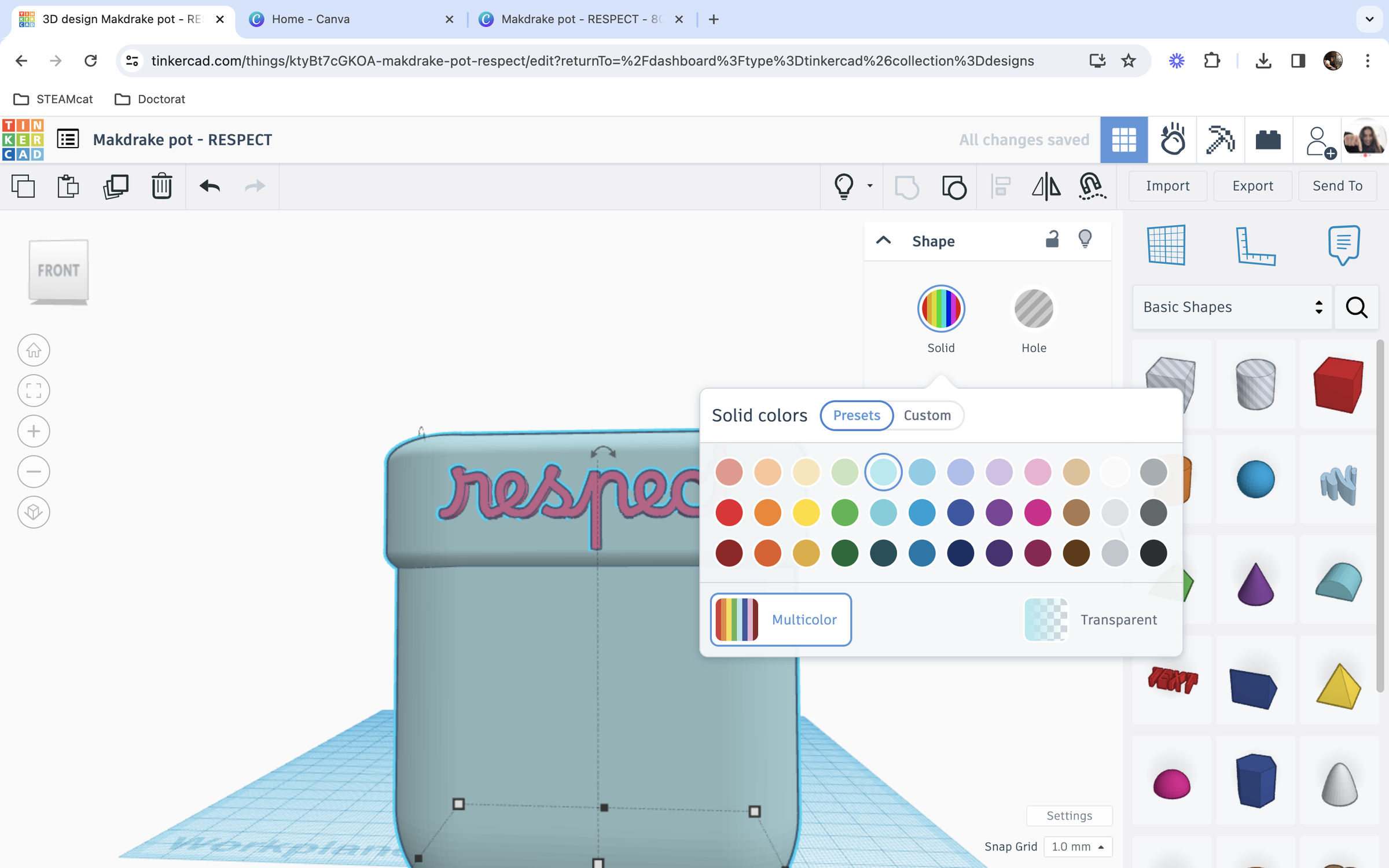
Task: Open the Basic Shapes library dropdown
Action: (x=1232, y=307)
